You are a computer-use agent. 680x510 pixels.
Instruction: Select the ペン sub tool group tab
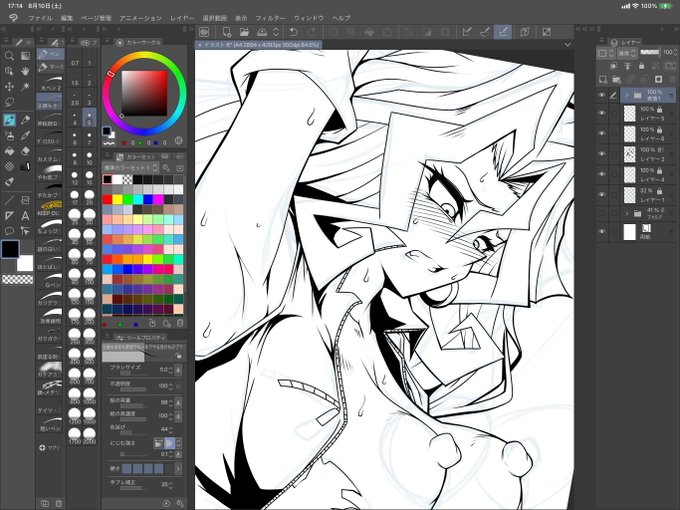tap(50, 54)
